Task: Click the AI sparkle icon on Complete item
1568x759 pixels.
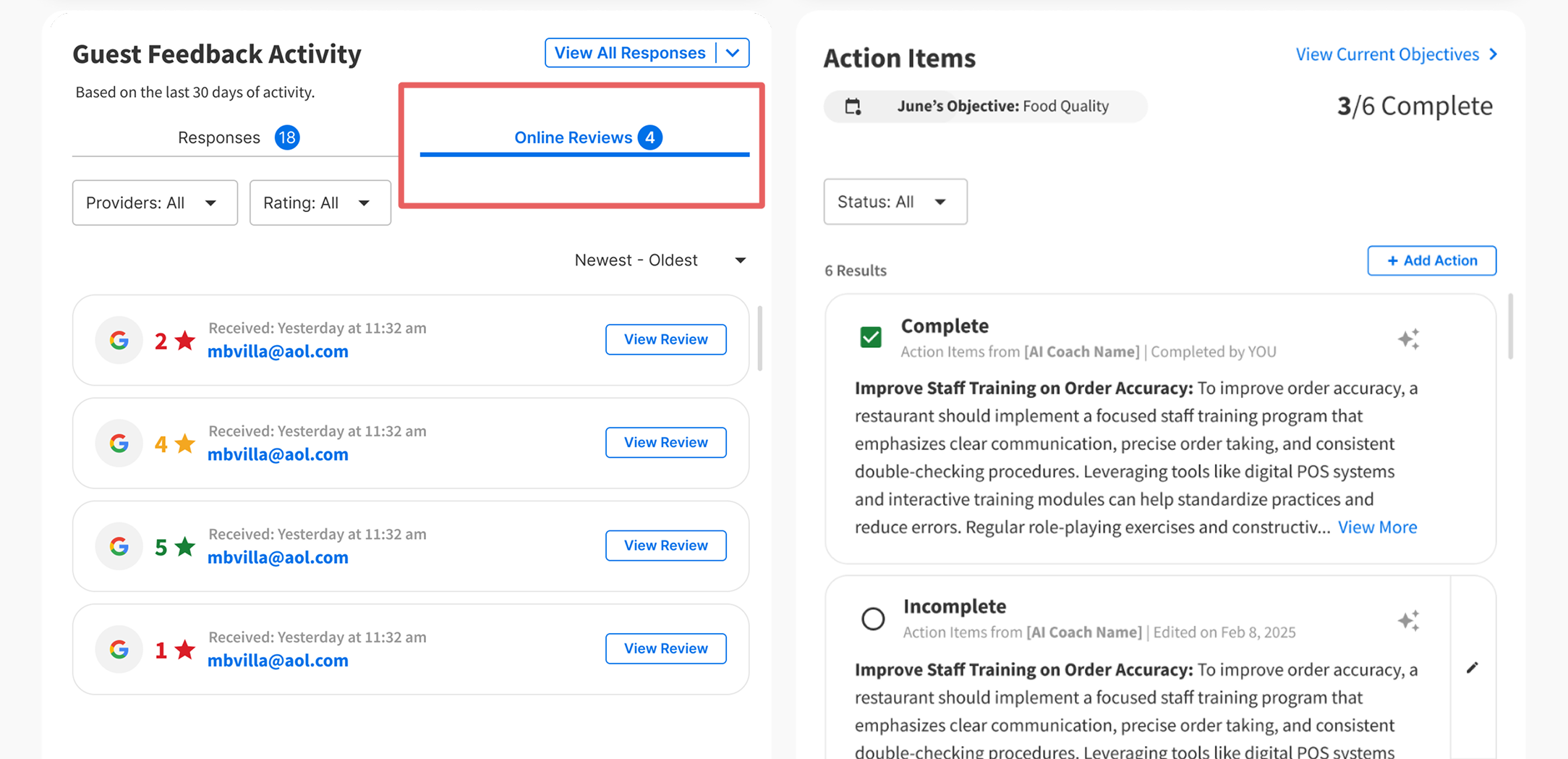Action: pos(1408,339)
